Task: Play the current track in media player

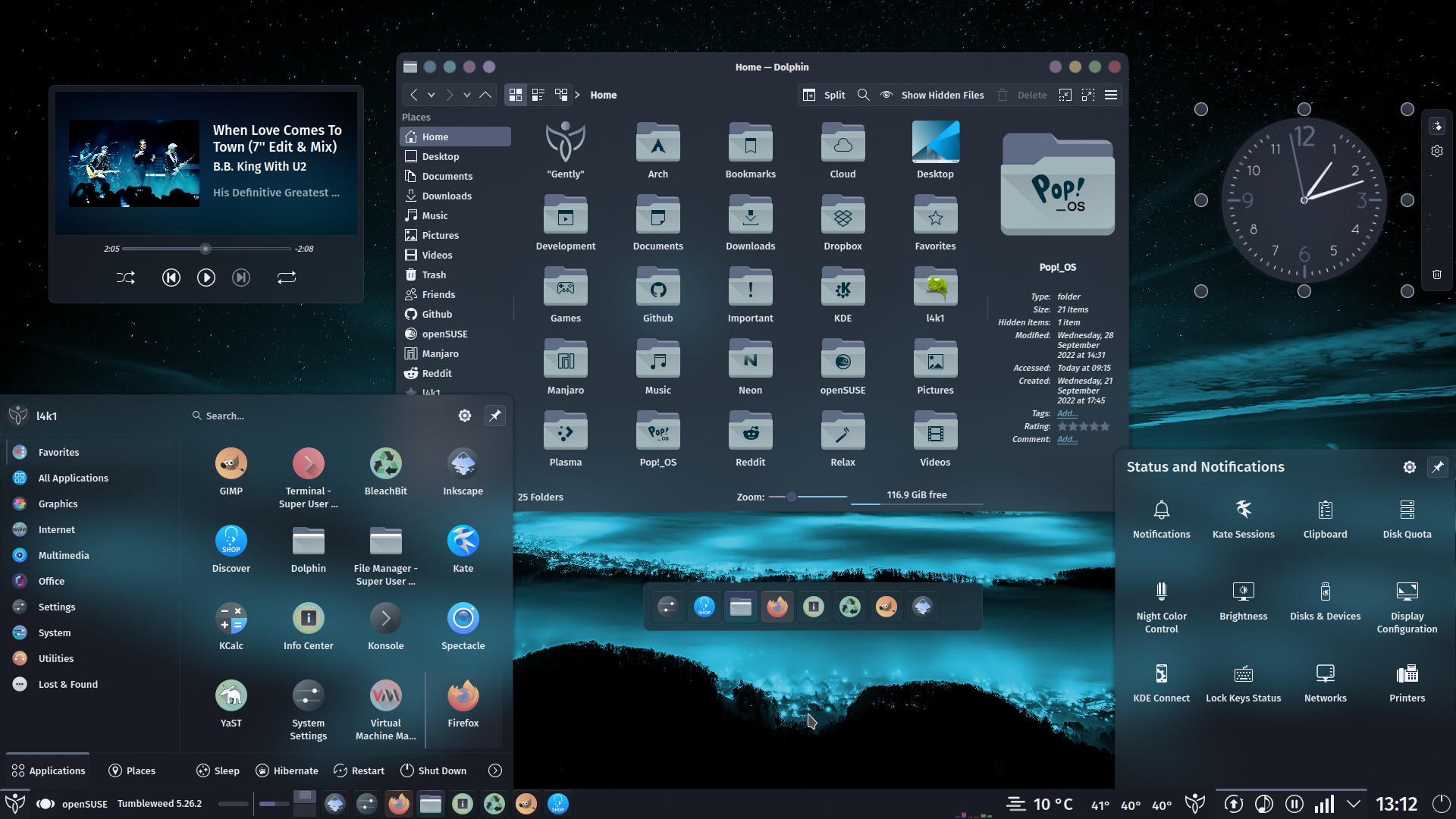Action: [206, 278]
